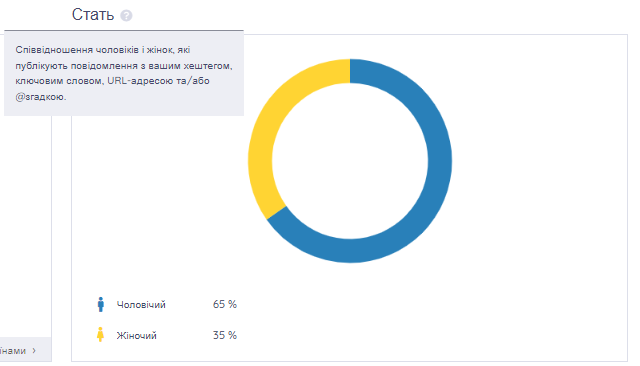Click the Стать section heading
The image size is (640, 366).
[93, 15]
